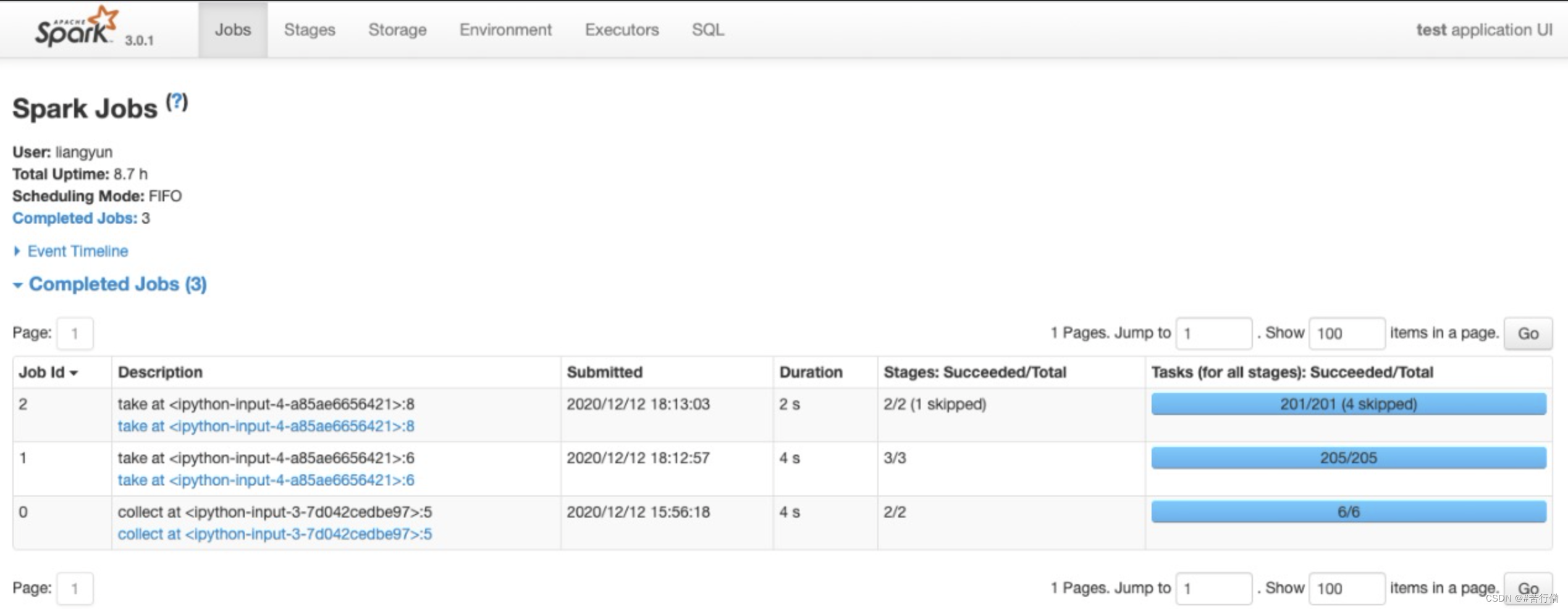Click the bottom Go pagination button
Image resolution: width=1568 pixels, height=609 pixels.
click(x=1528, y=589)
